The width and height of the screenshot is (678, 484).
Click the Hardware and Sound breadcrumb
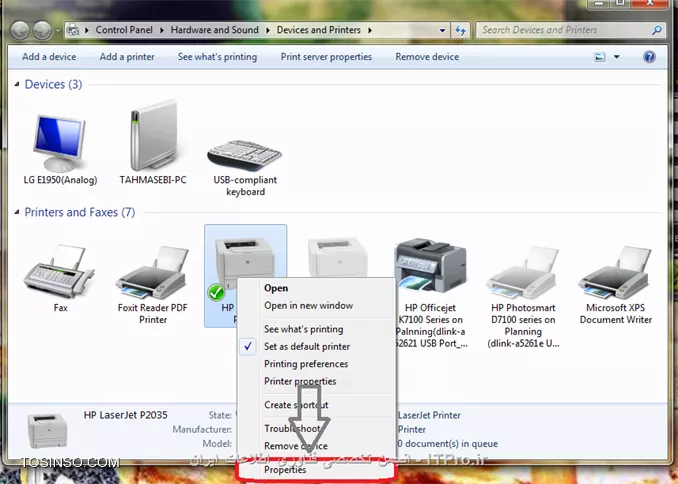[x=214, y=30]
